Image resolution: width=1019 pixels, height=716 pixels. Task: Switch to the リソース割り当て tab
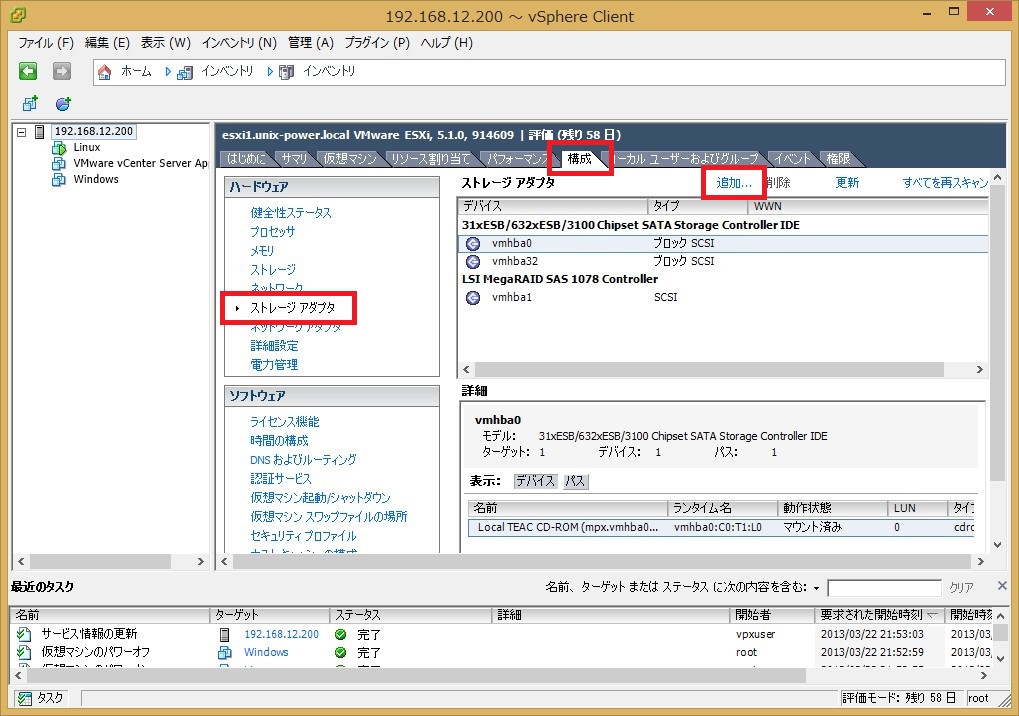tap(431, 159)
